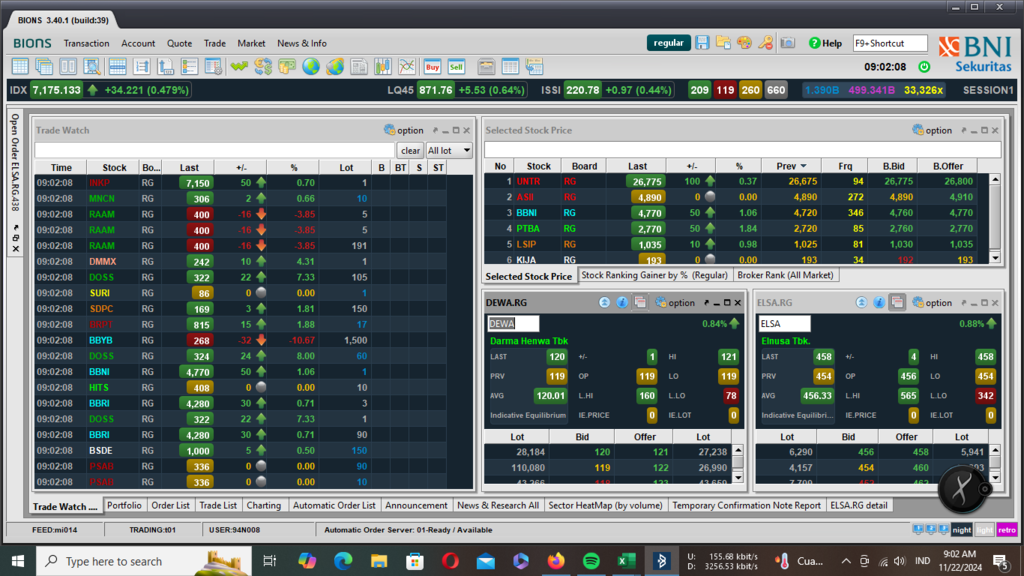Click the line chart toolbar icon

407,67
